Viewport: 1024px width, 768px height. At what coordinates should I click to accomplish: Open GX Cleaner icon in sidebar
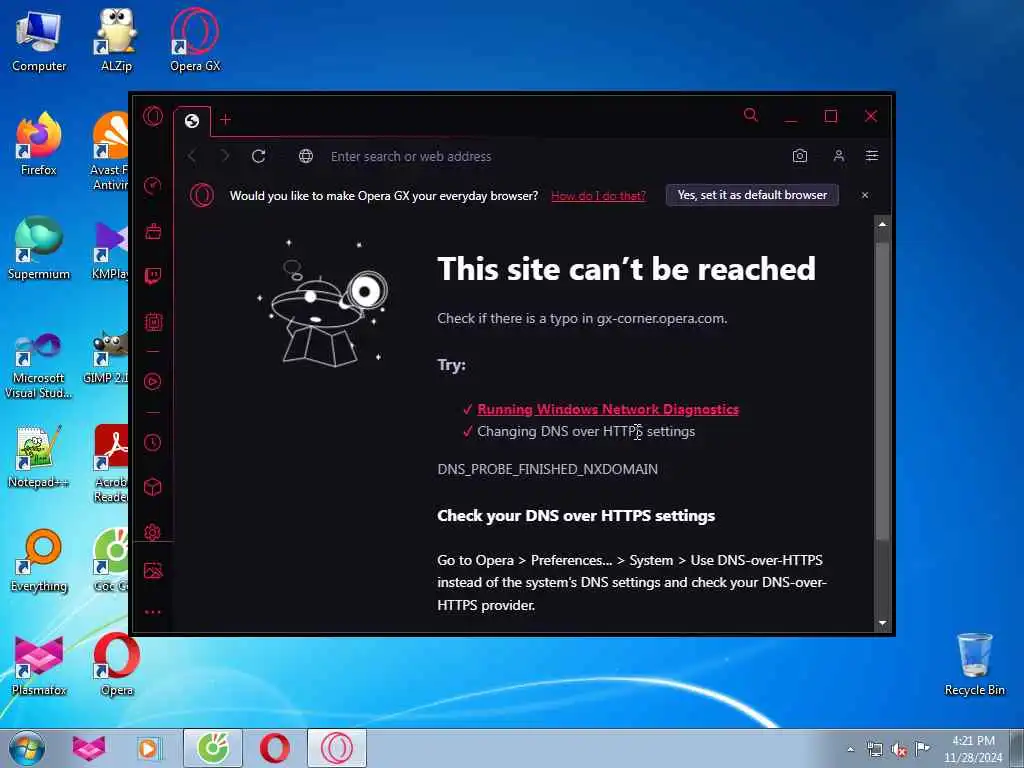[153, 231]
